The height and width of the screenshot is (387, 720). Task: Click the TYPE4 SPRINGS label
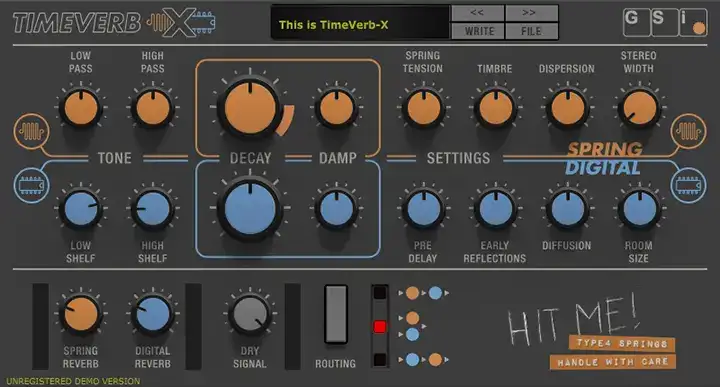[622, 343]
